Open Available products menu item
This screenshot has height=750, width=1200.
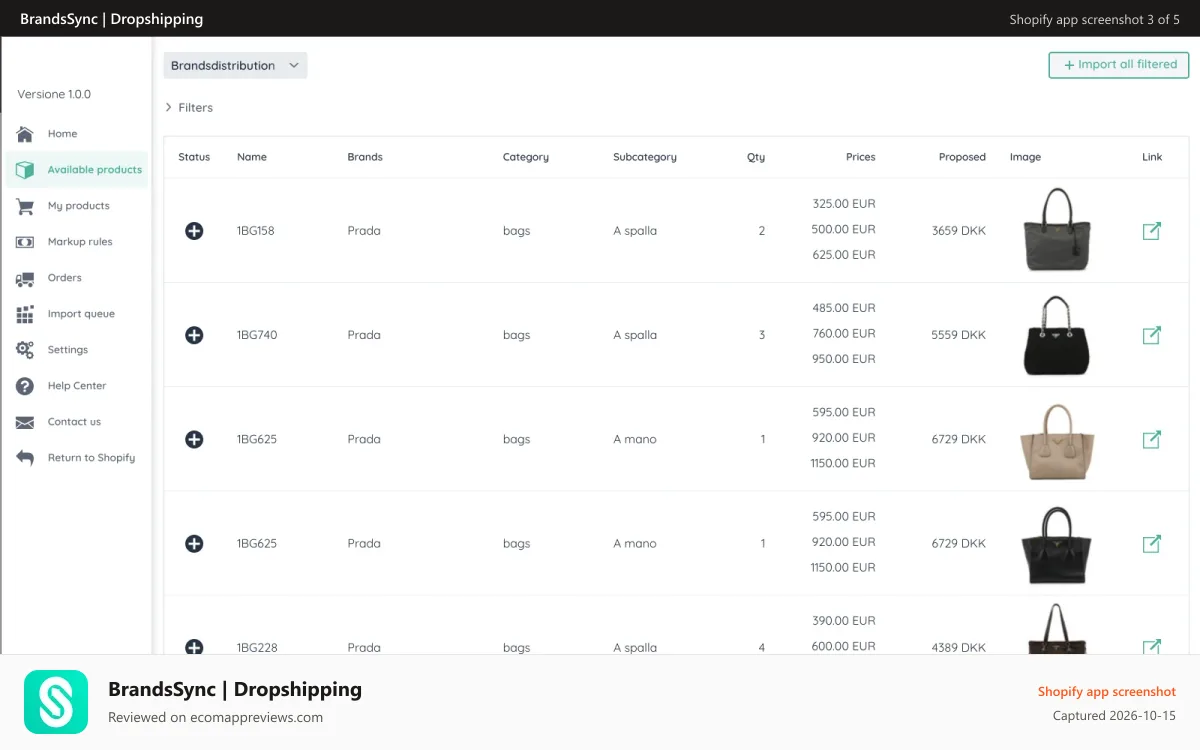tap(95, 170)
